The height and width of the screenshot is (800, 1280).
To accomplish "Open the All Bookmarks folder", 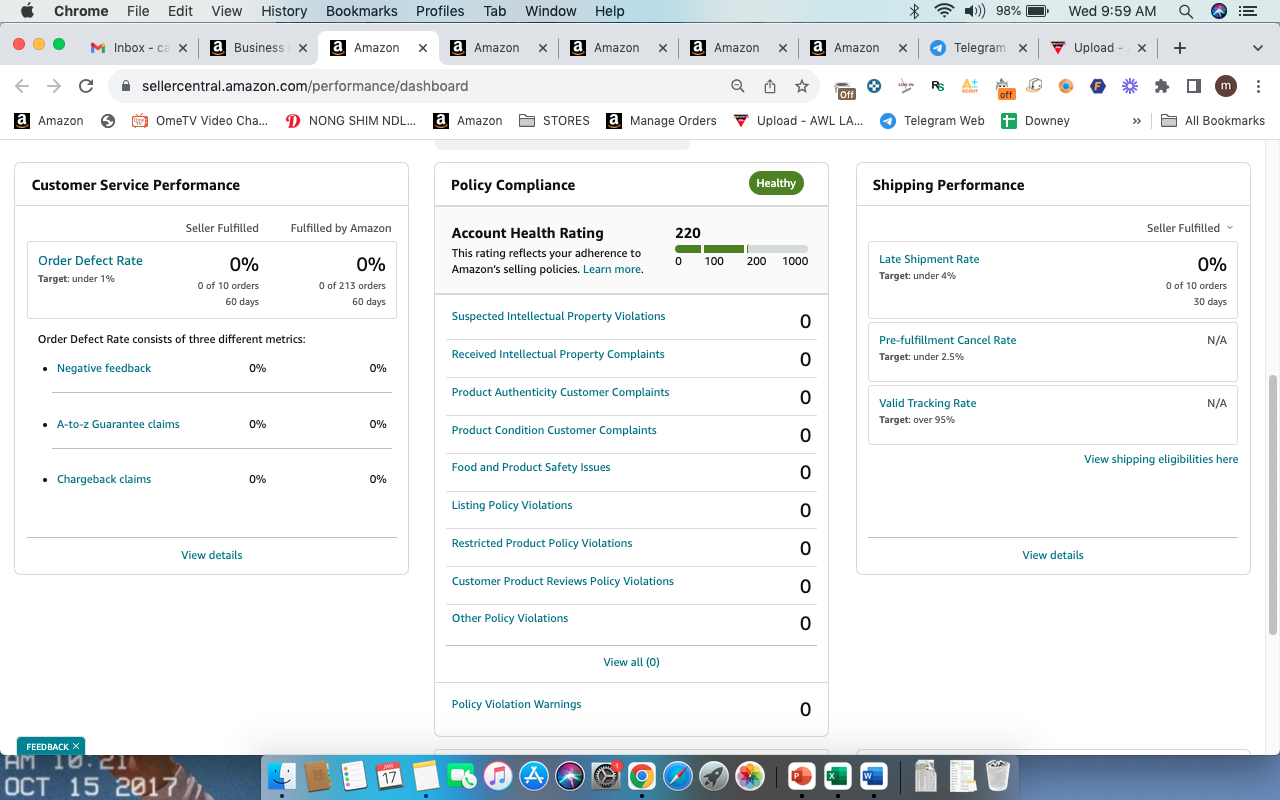I will click(1213, 121).
